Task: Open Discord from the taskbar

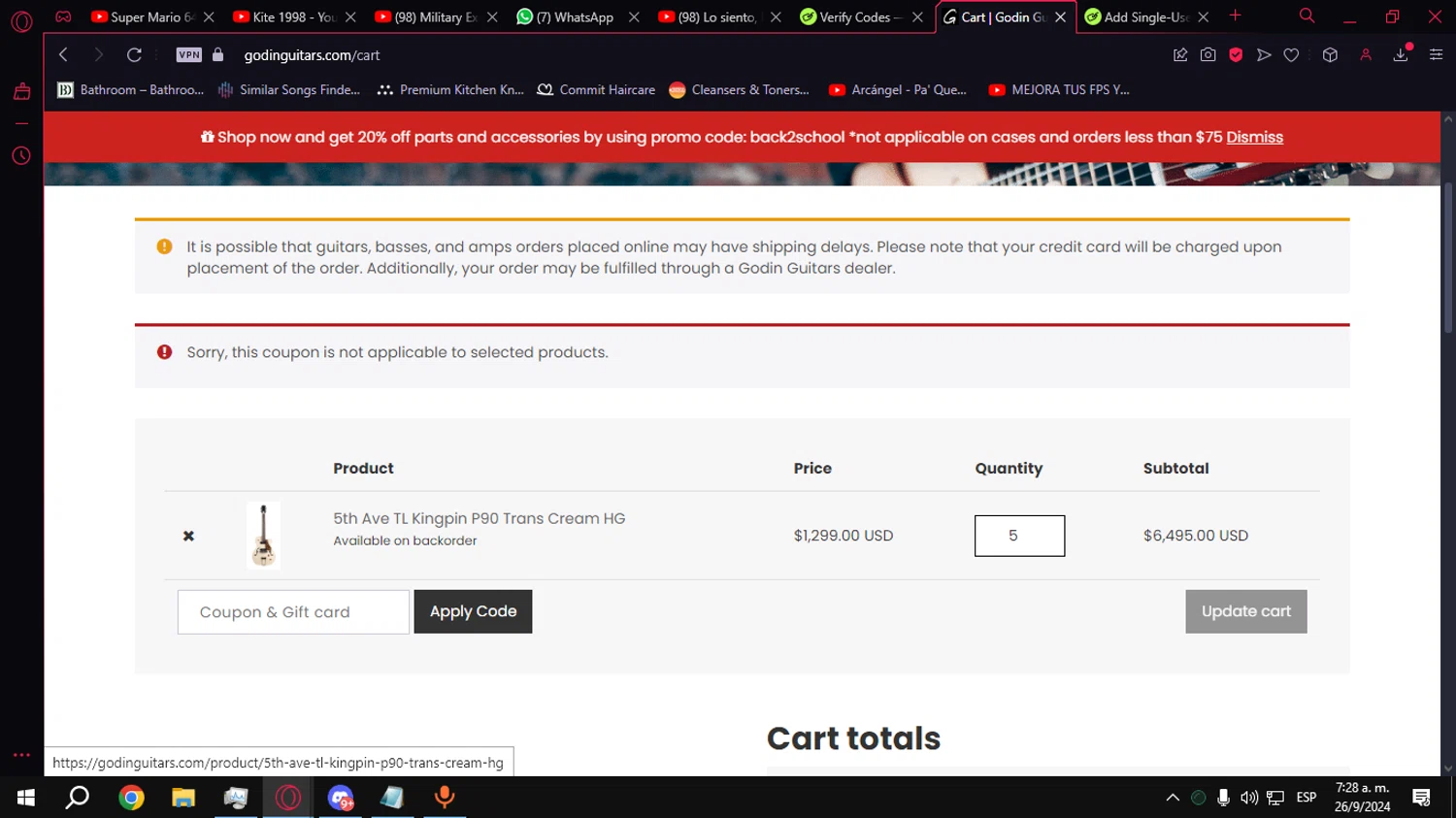Action: 340,798
